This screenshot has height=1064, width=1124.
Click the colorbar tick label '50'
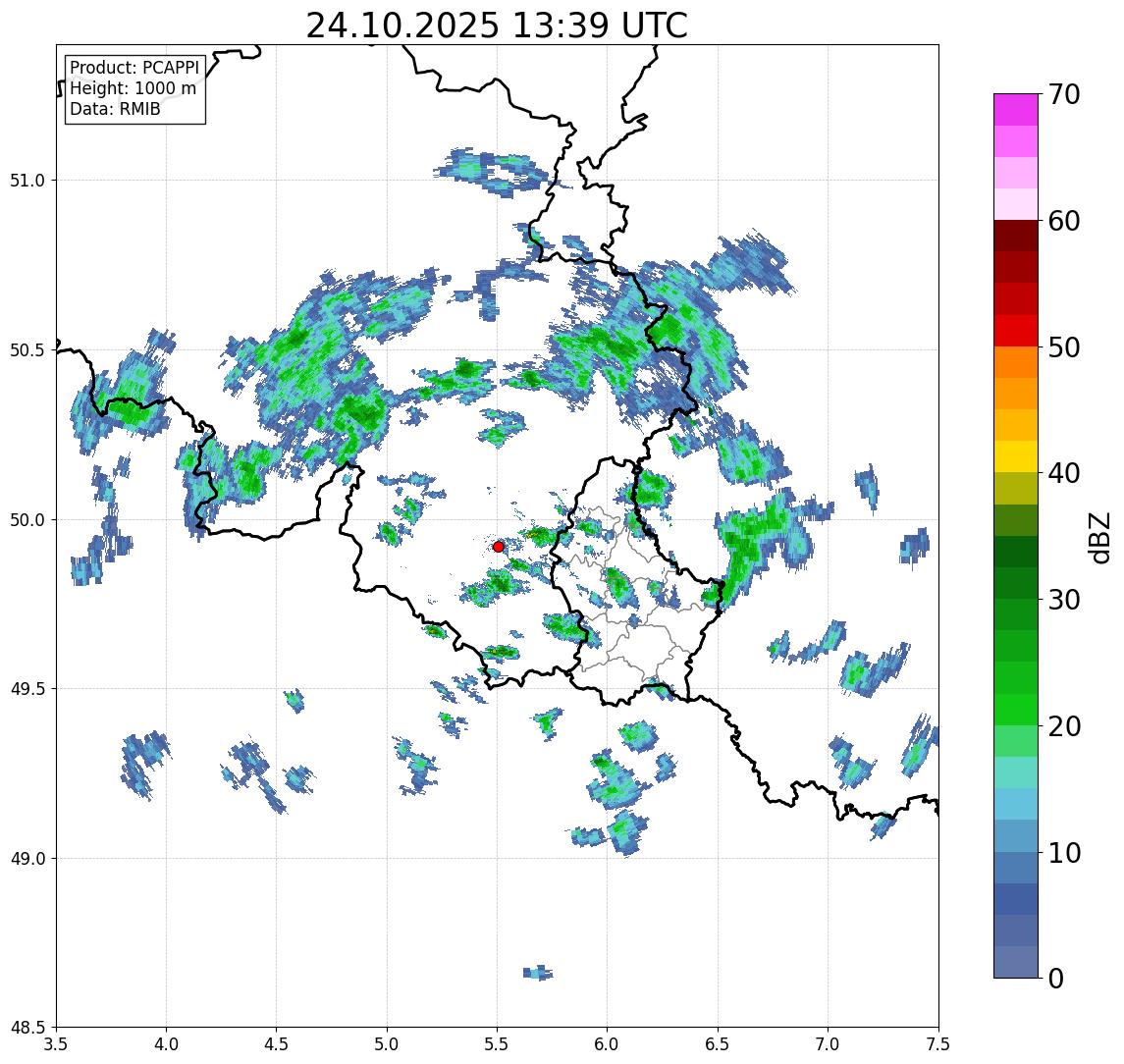point(1064,347)
